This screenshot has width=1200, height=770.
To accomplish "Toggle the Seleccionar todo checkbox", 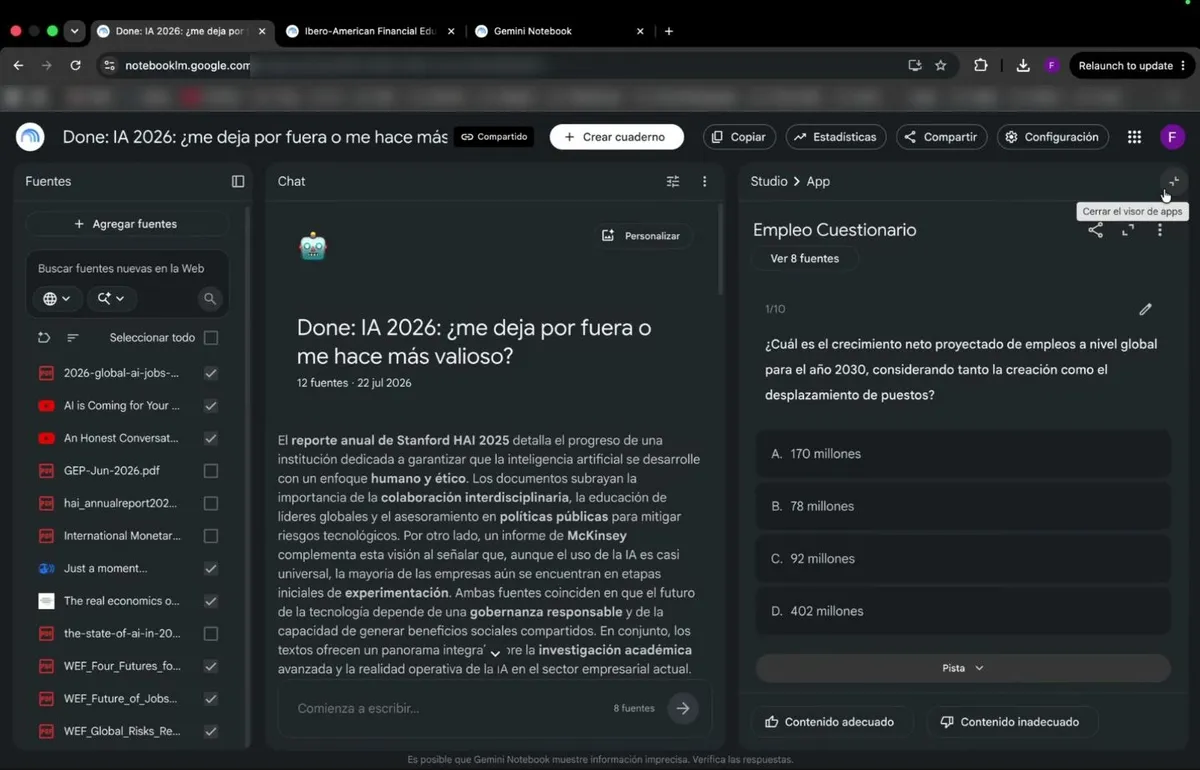I will [x=211, y=338].
